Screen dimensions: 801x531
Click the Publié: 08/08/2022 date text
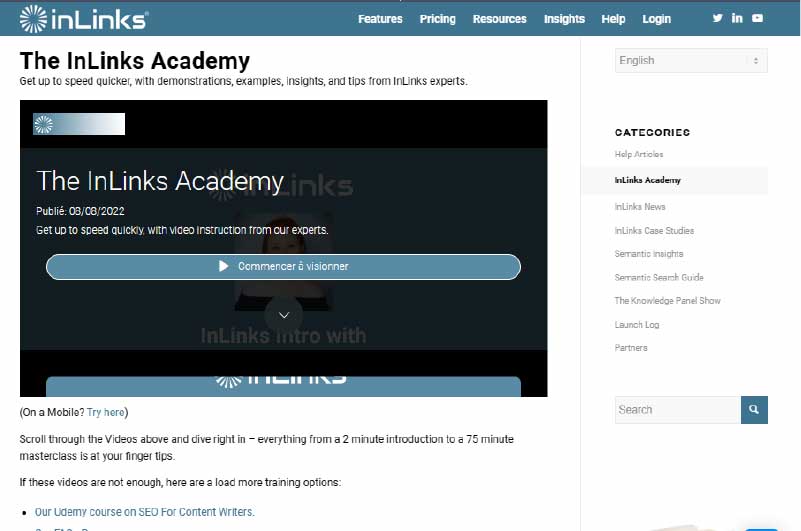pyautogui.click(x=80, y=211)
